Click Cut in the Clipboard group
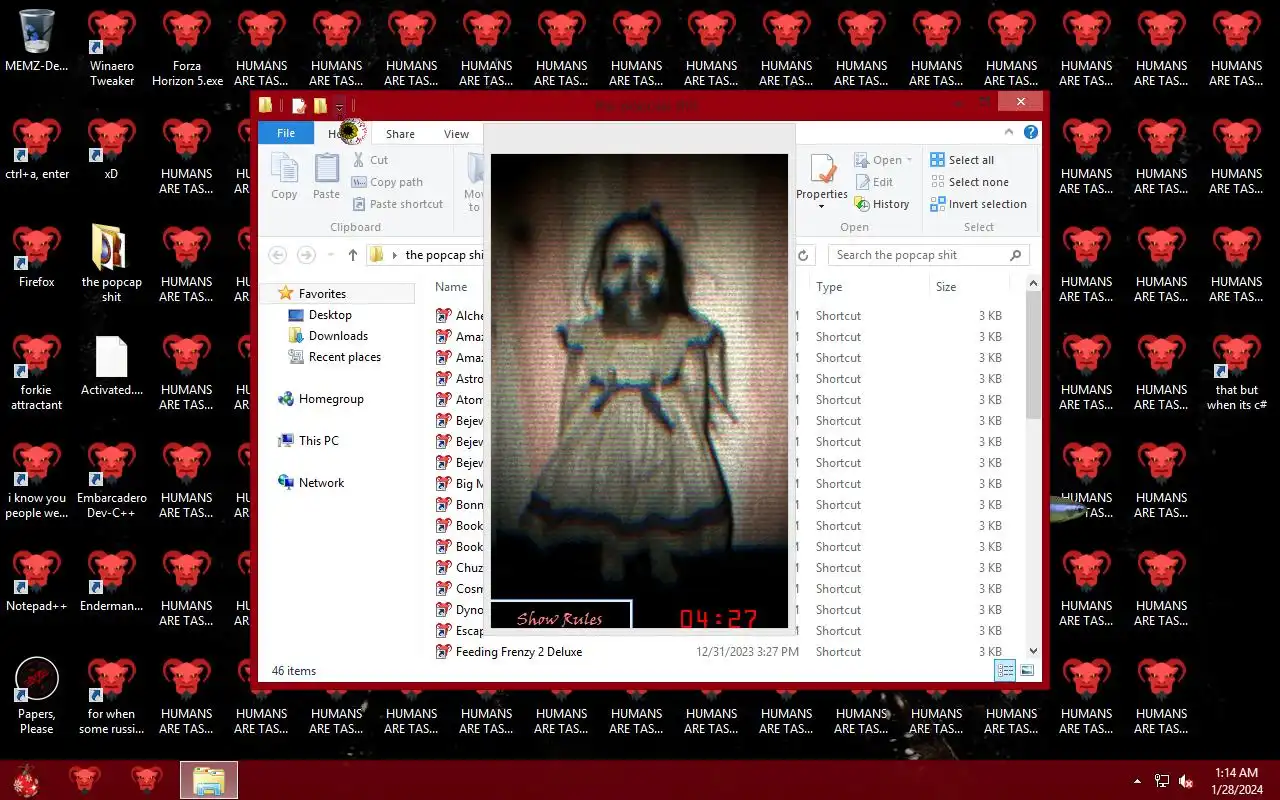This screenshot has width=1280, height=800. (370, 160)
